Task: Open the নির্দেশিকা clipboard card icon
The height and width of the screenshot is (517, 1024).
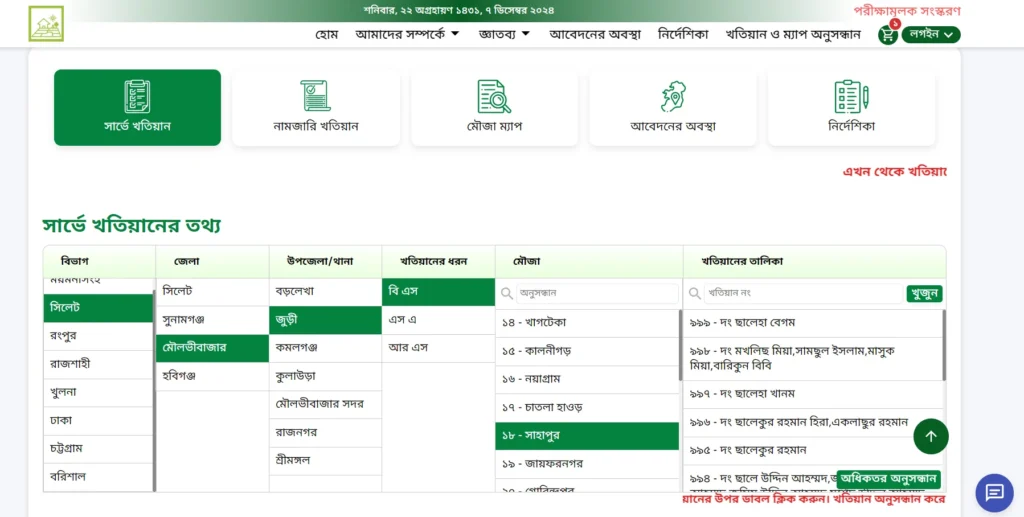Action: [x=851, y=96]
